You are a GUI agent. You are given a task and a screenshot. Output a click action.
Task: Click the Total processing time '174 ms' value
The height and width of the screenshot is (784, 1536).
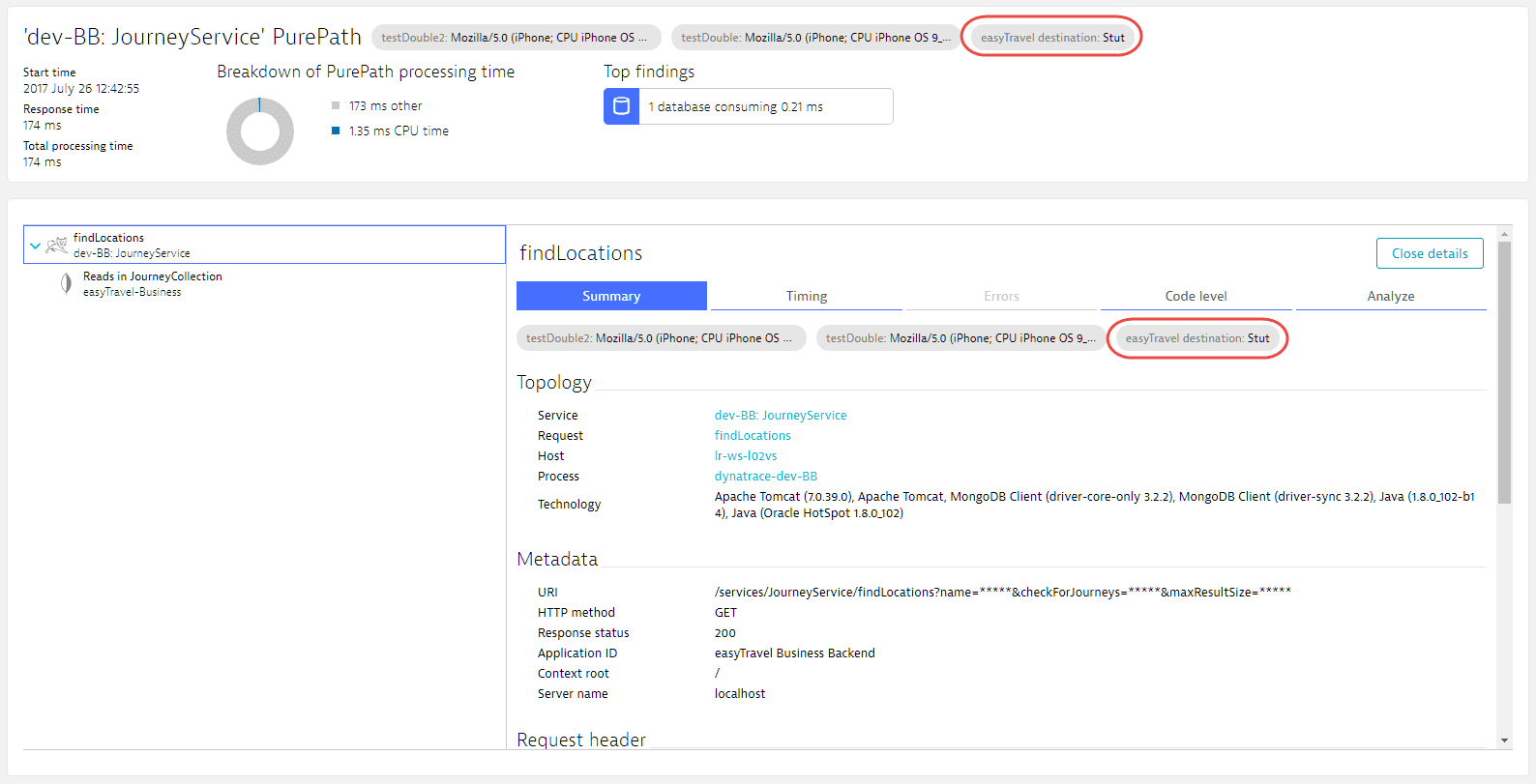(x=43, y=162)
